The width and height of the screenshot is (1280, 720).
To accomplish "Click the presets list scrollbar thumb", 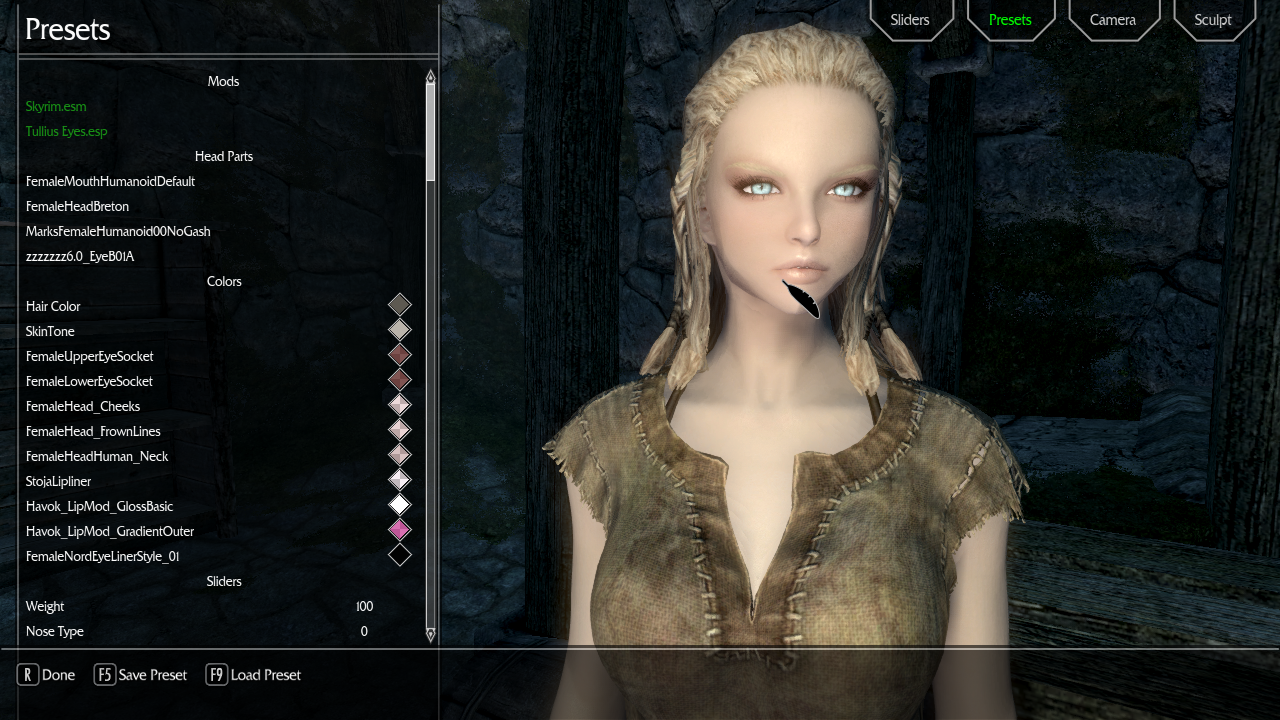I will point(431,132).
